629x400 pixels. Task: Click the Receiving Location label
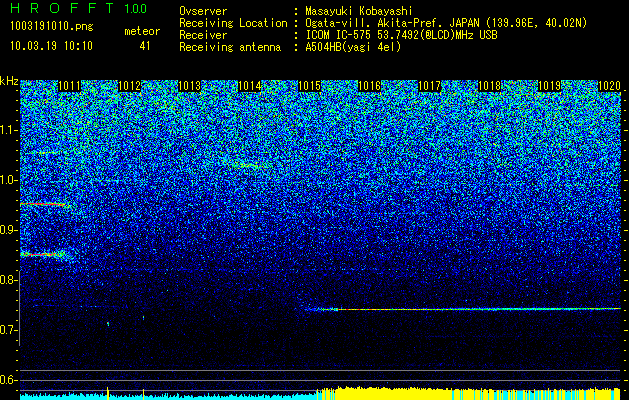[233, 23]
